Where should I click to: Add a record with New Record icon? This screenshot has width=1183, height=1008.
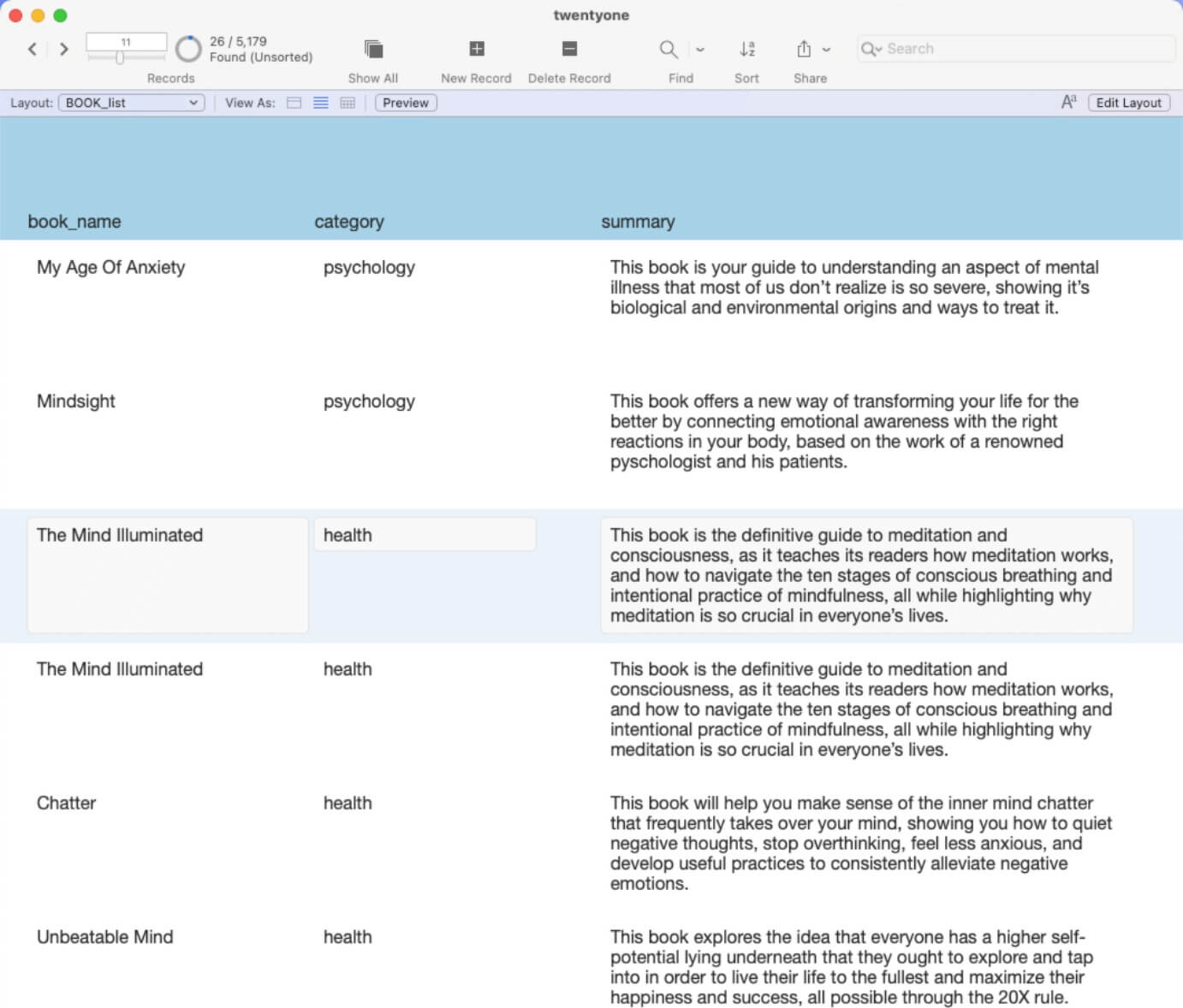point(477,49)
